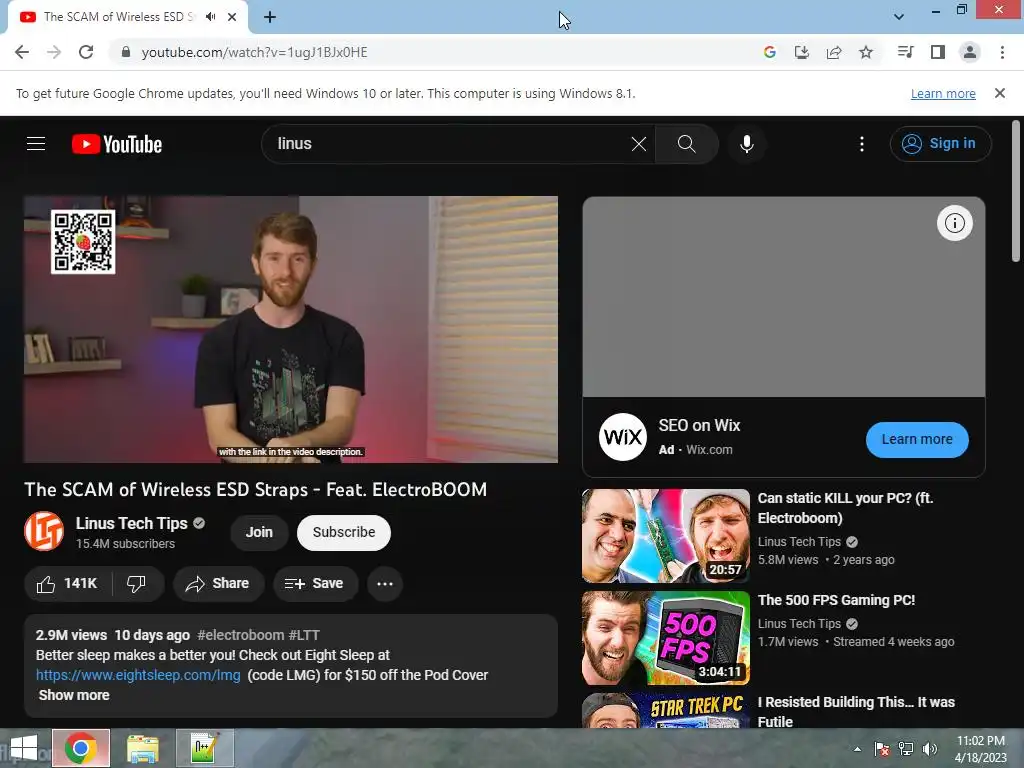Open 'The 500 FPS Gaming PC!' thumbnail
This screenshot has width=1024, height=768.
[x=665, y=638]
